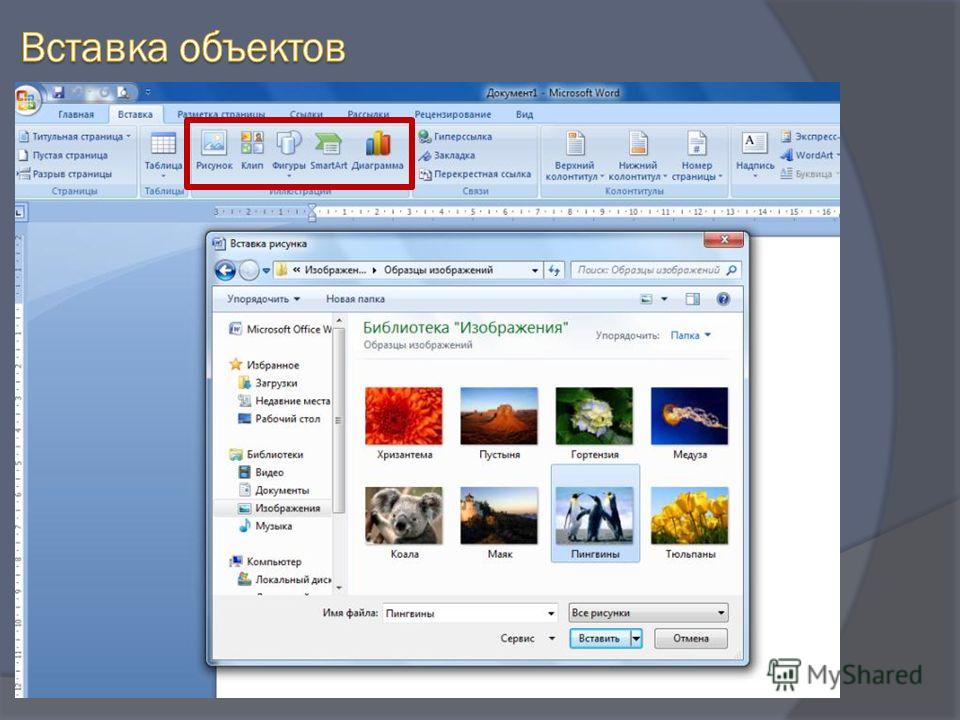The width and height of the screenshot is (960, 720).
Task: Open Рабочий стол in the navigation pane
Action: [279, 419]
